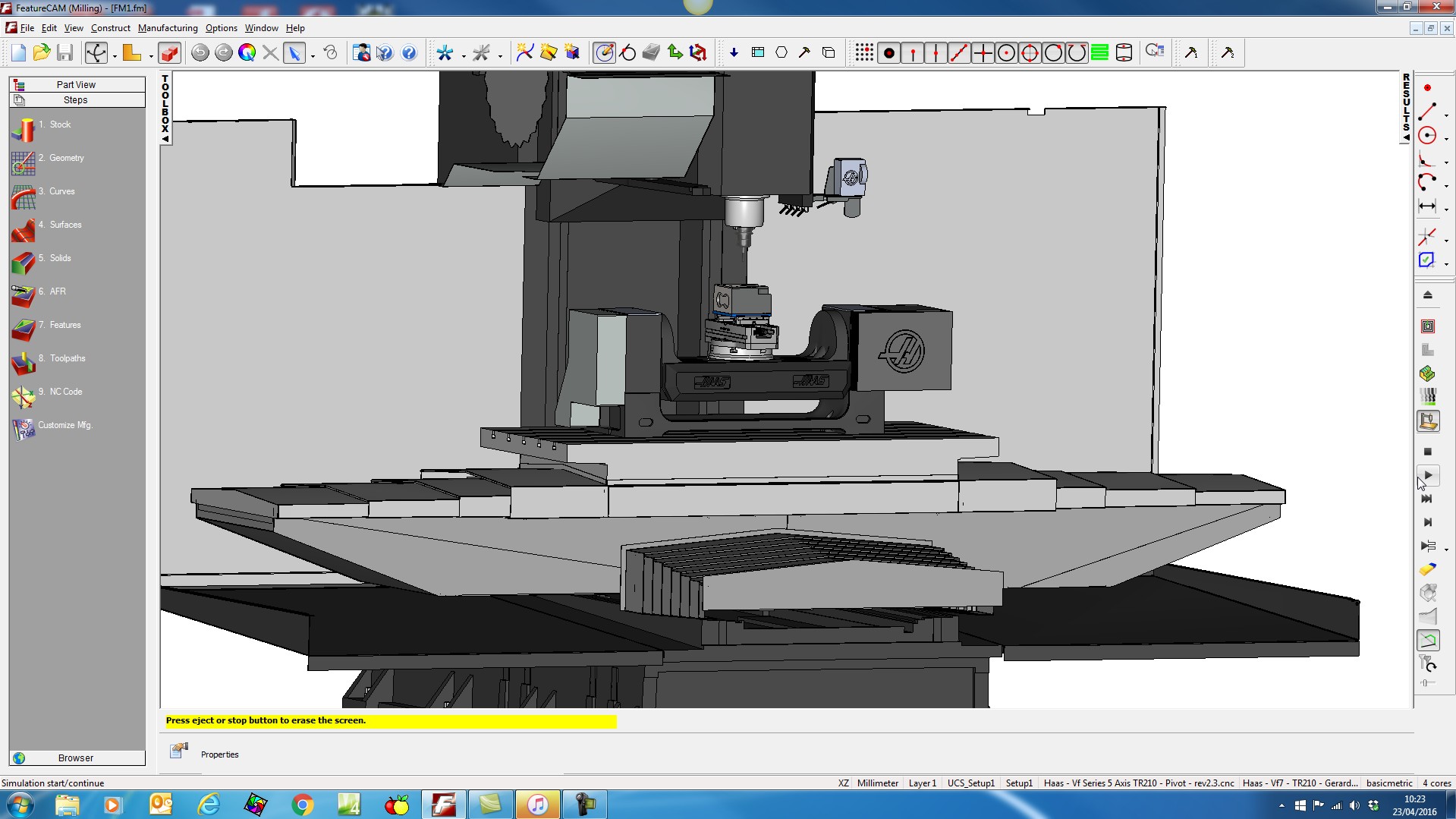
Task: Open the Manufacturing menu
Action: point(168,28)
